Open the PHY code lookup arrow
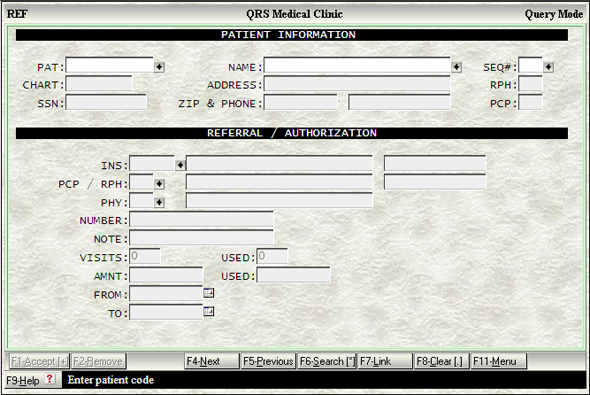Image resolution: width=590 pixels, height=395 pixels. click(159, 202)
